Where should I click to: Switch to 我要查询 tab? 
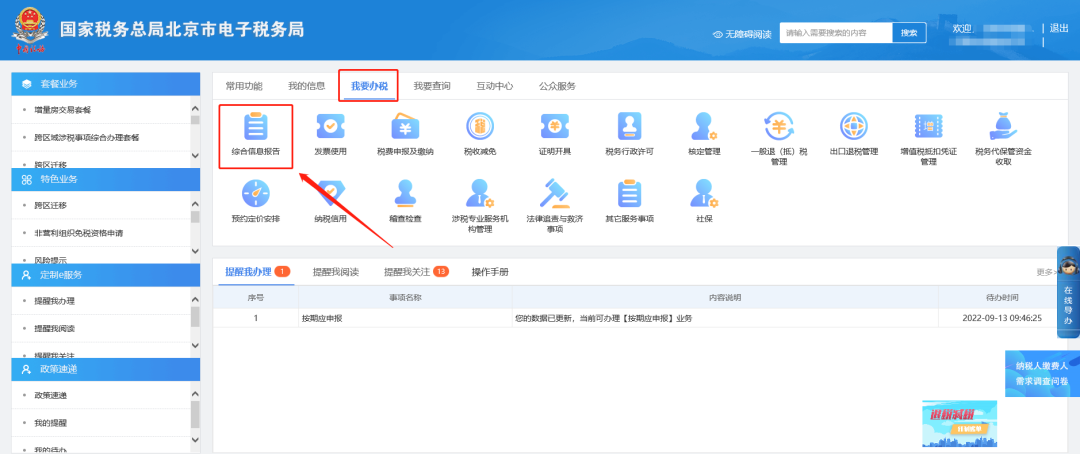point(432,86)
